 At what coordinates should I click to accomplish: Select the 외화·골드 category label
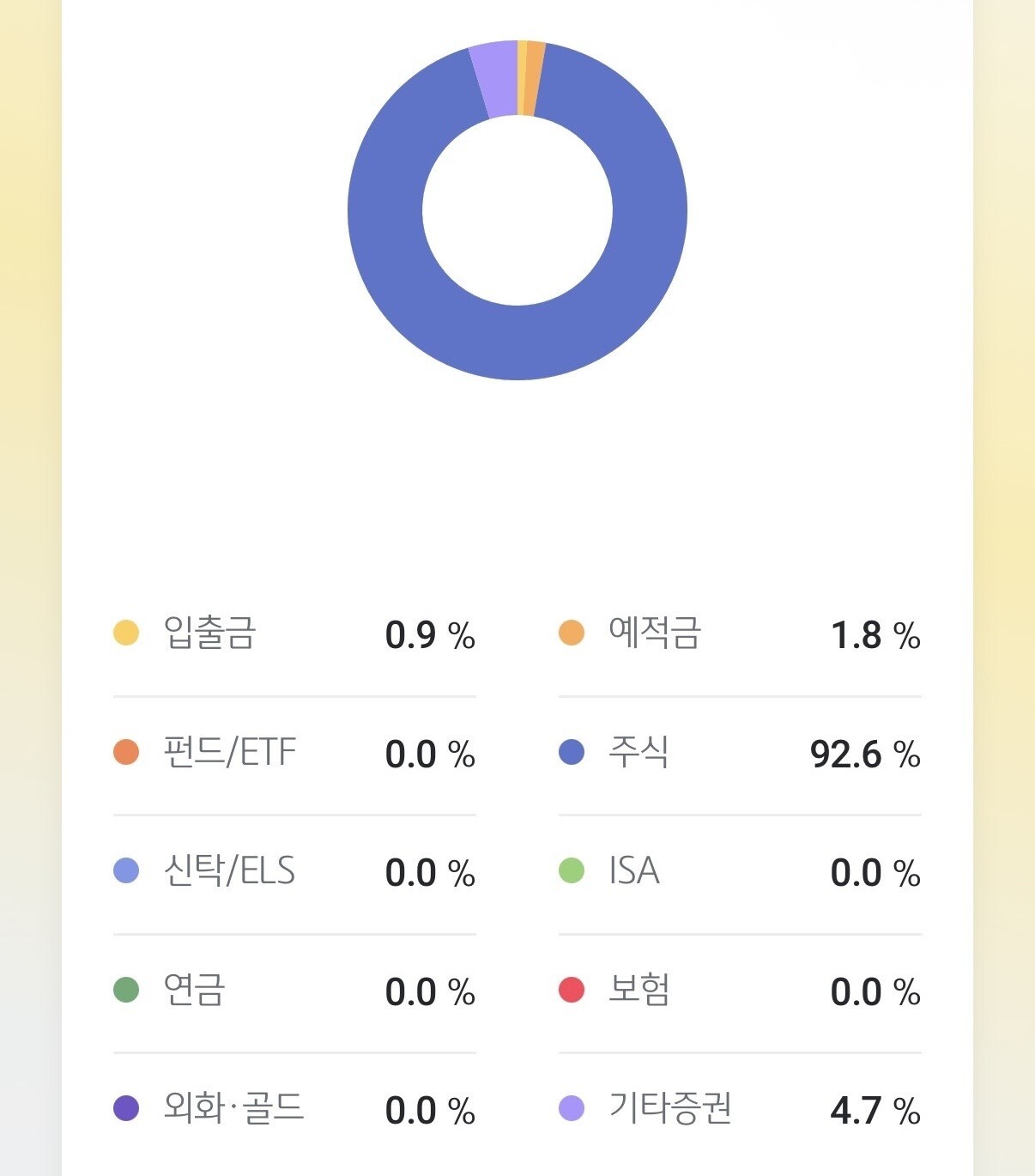click(233, 1108)
